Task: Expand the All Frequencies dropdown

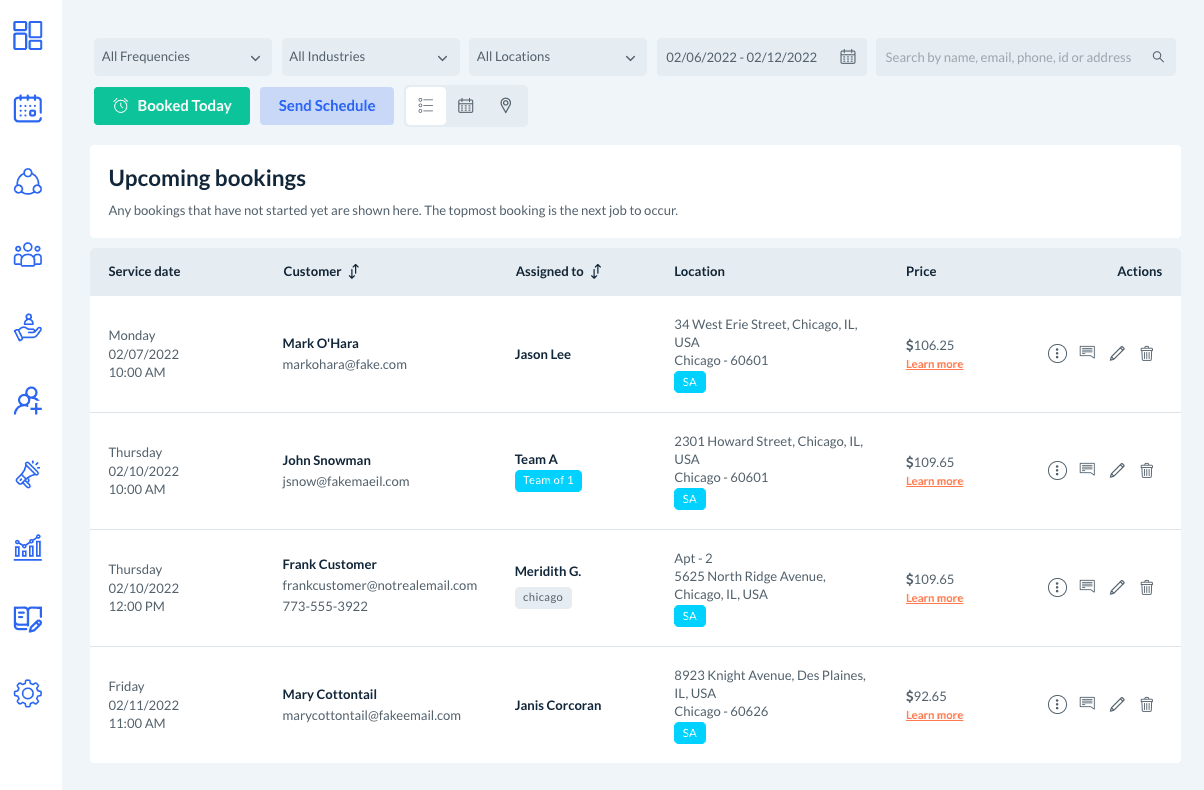Action: [182, 57]
